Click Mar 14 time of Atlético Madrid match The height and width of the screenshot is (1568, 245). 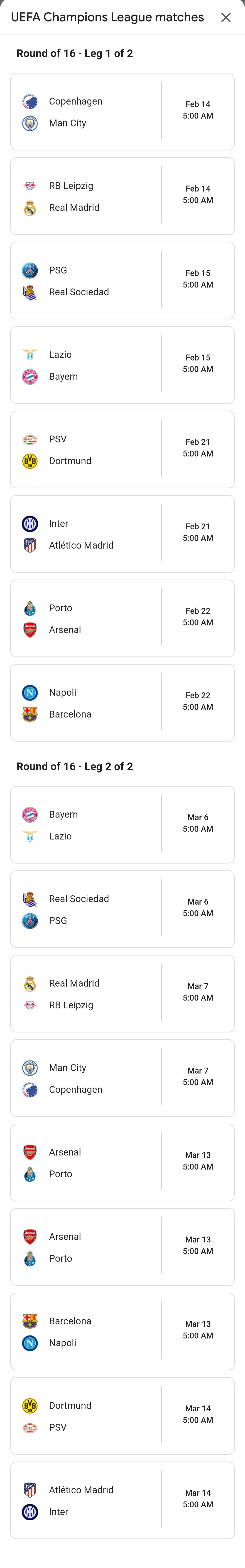tap(198, 1499)
